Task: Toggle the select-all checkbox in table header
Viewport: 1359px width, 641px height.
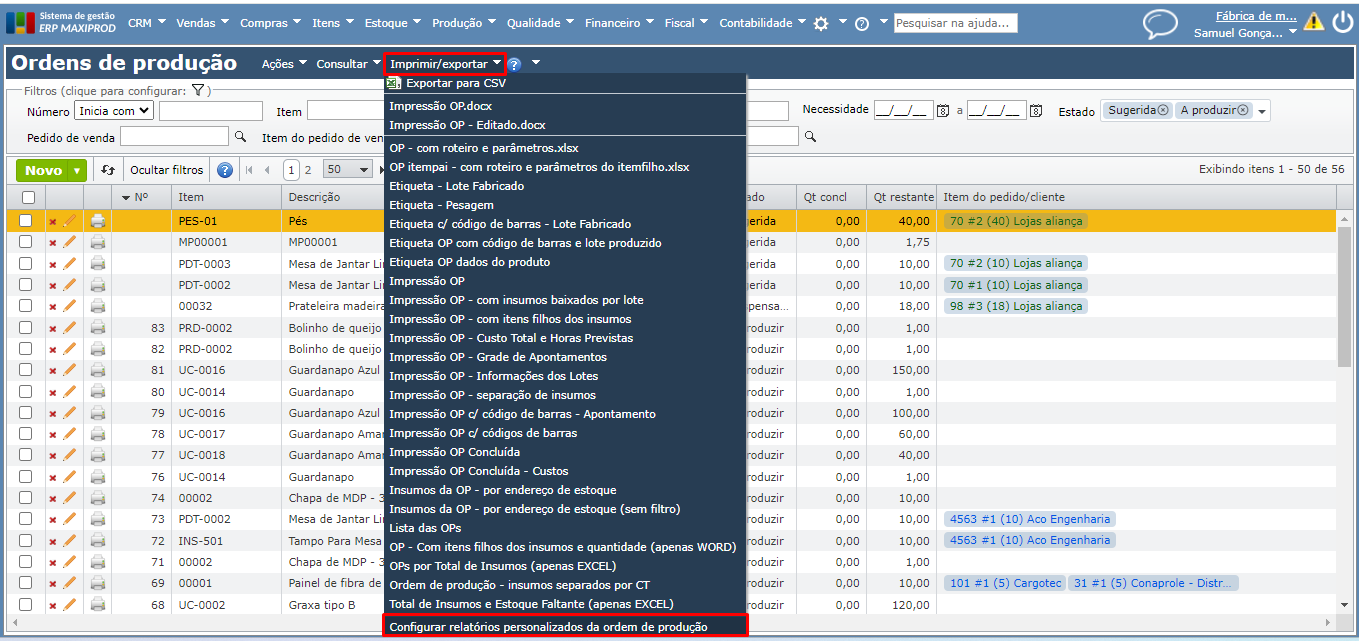Action: tap(27, 198)
